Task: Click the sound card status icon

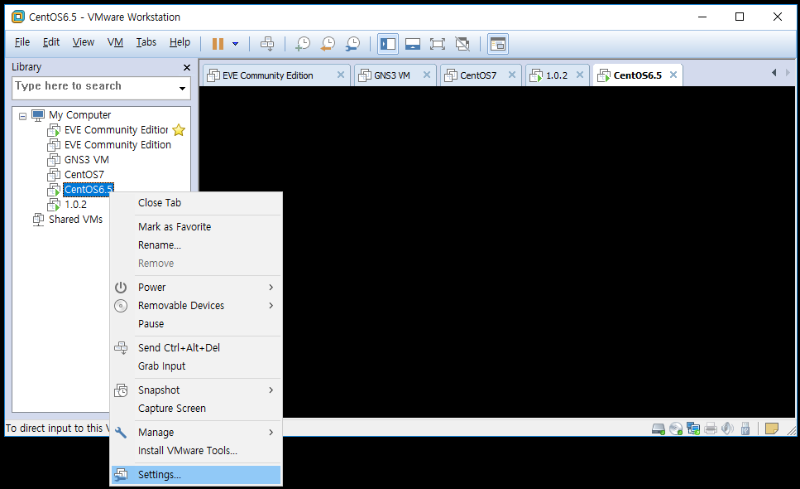Action: point(728,429)
